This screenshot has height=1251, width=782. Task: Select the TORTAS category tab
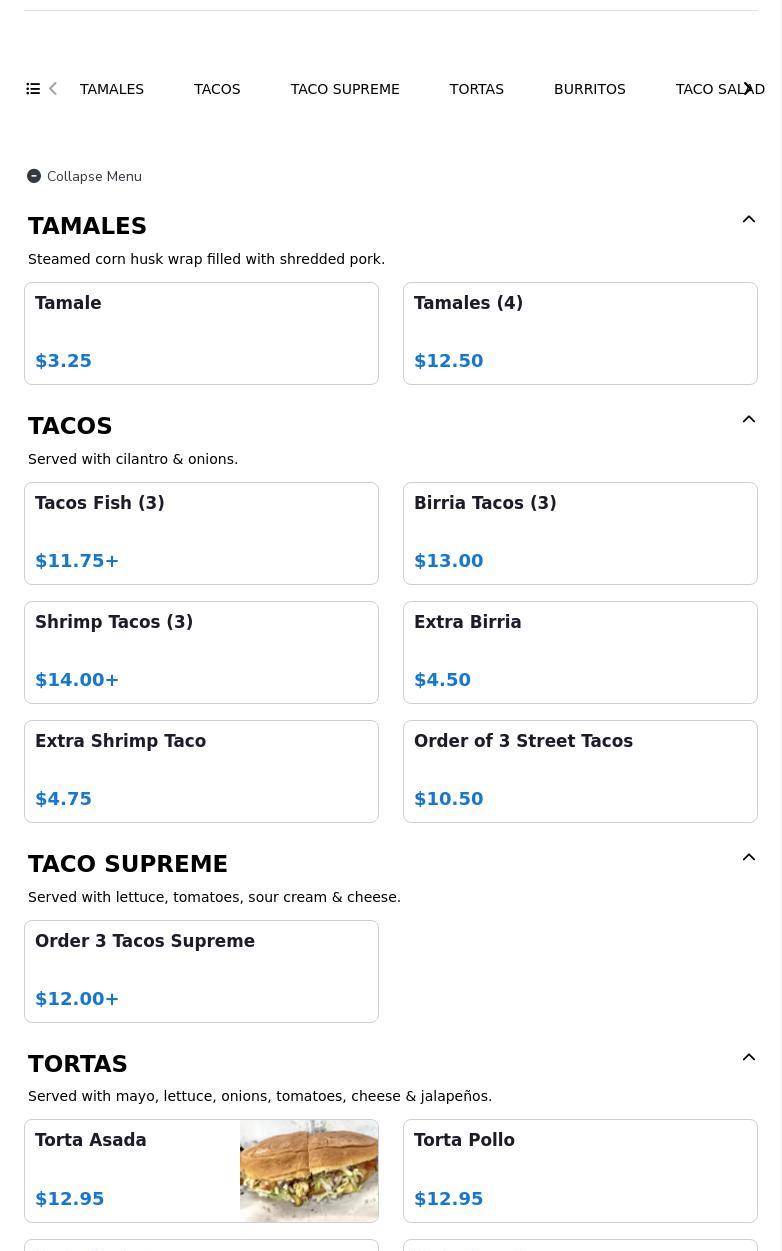pos(477,89)
